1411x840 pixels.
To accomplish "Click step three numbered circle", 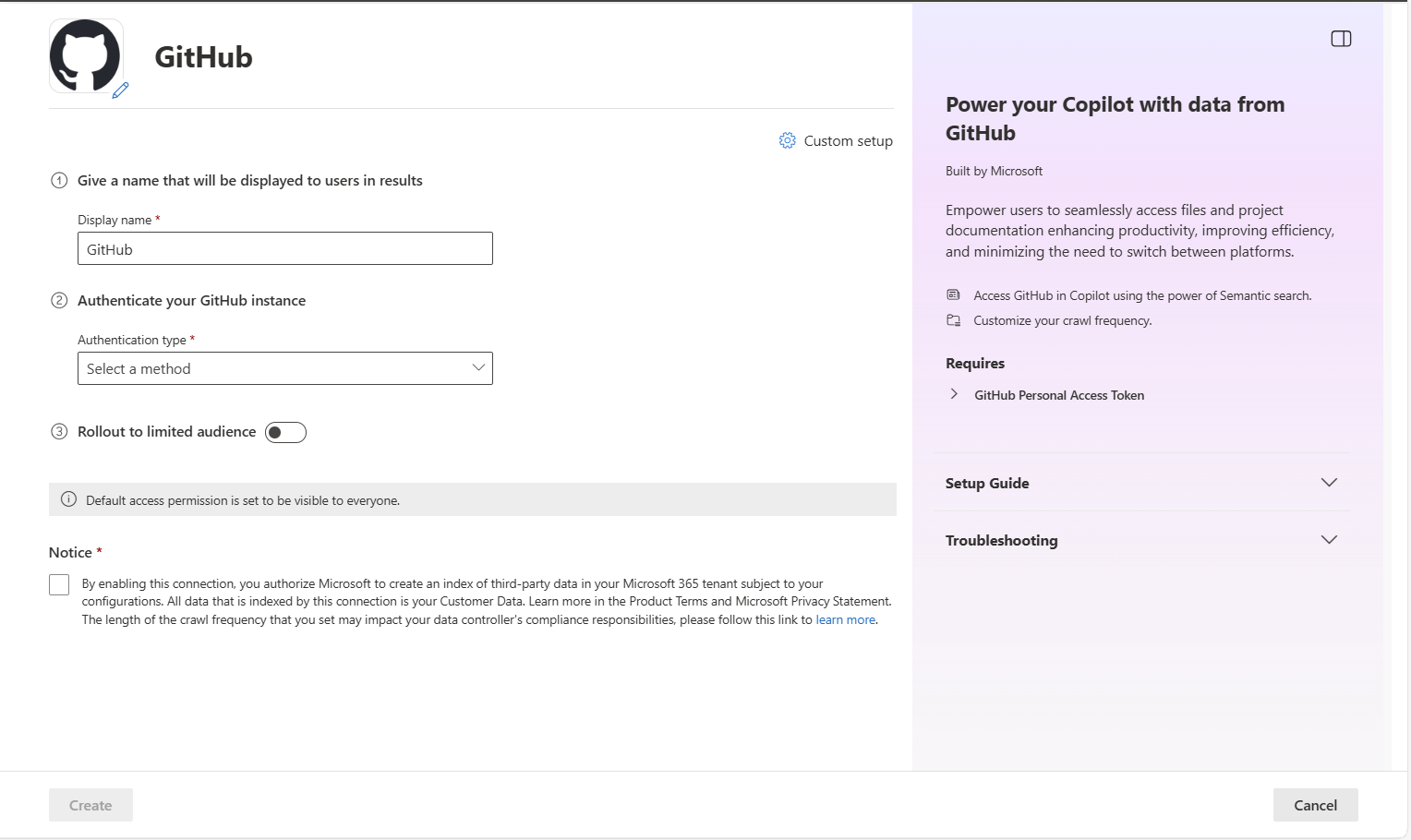I will coord(59,431).
